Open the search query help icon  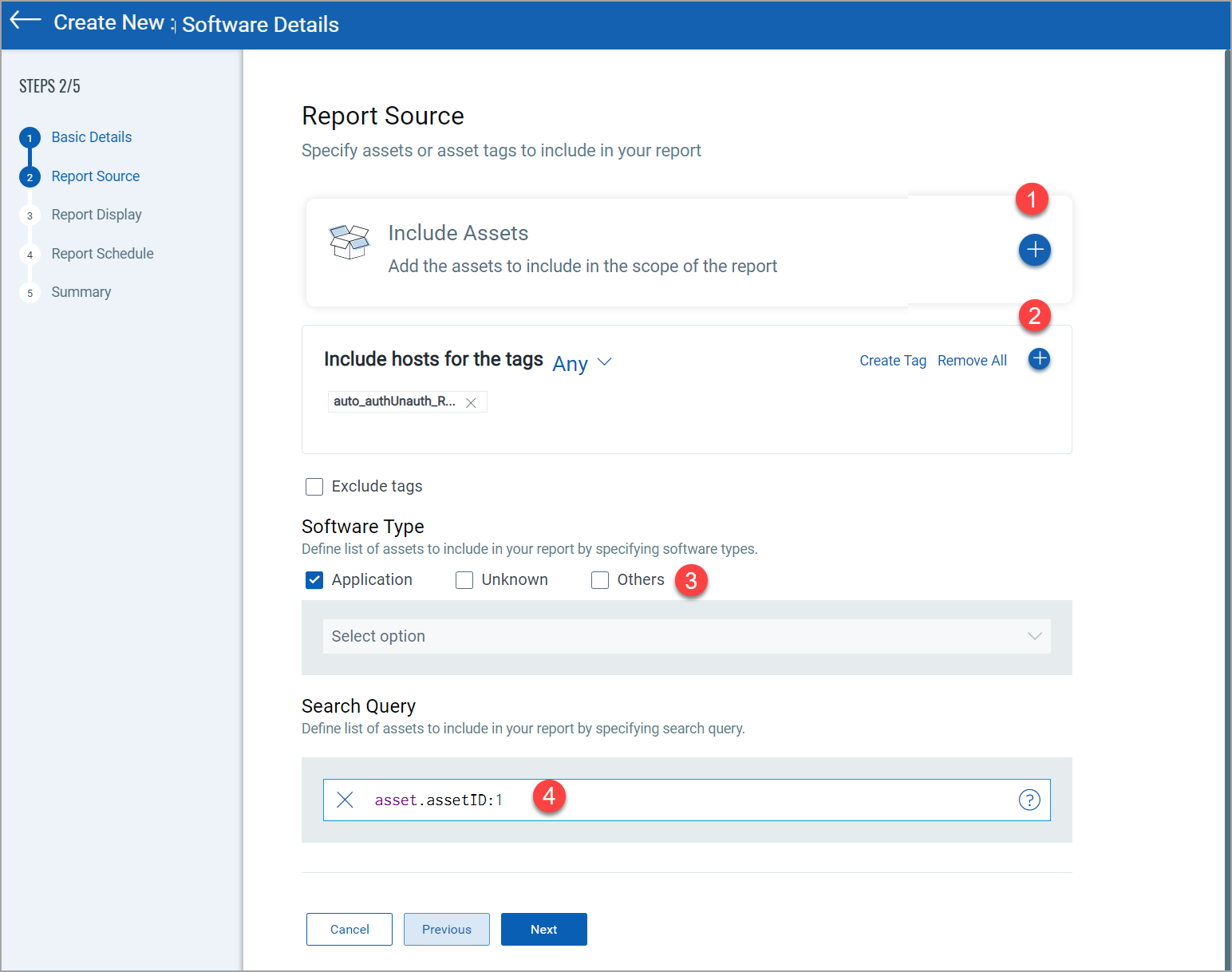pos(1029,800)
